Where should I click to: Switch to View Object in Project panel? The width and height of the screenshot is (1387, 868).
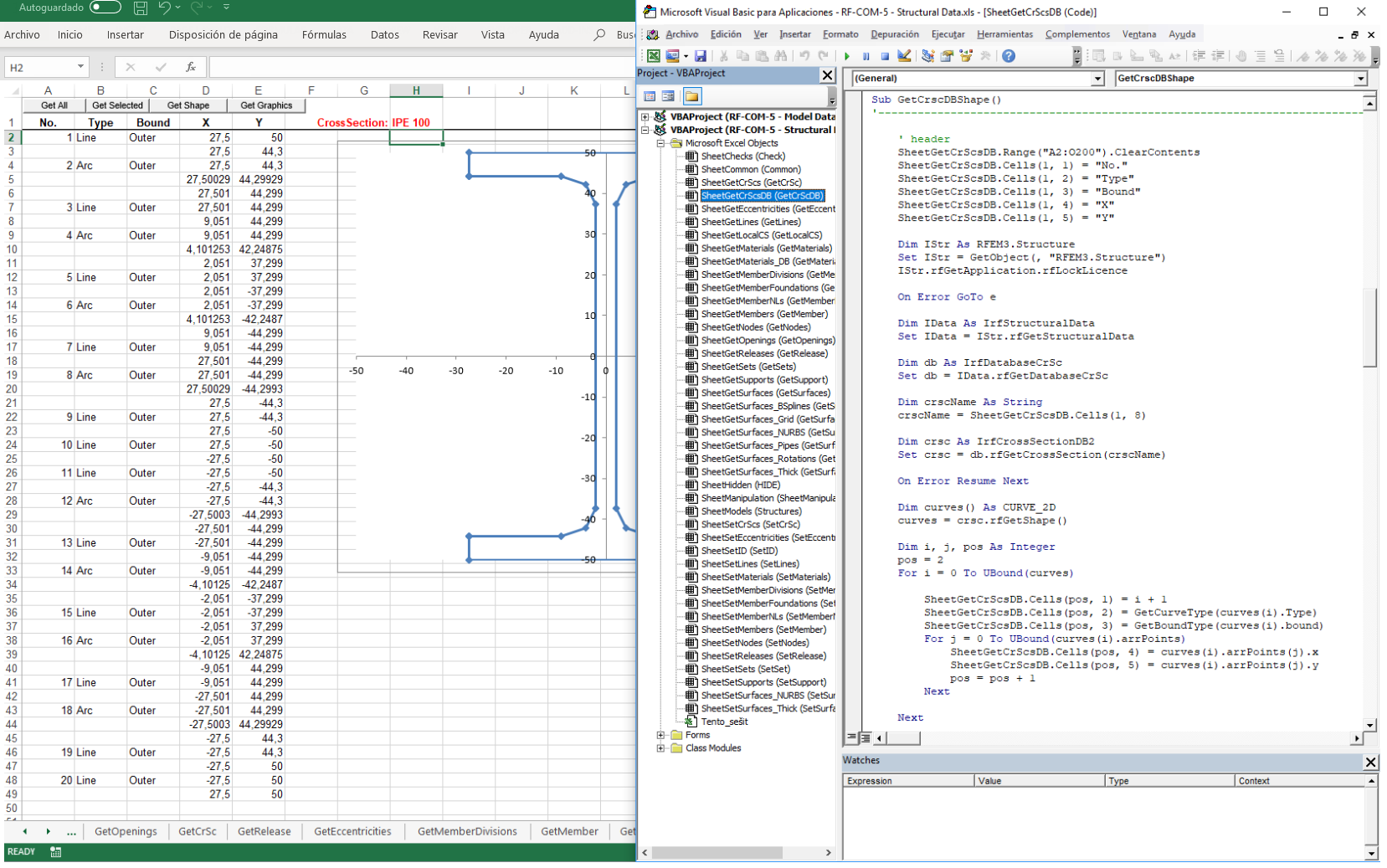(x=668, y=96)
